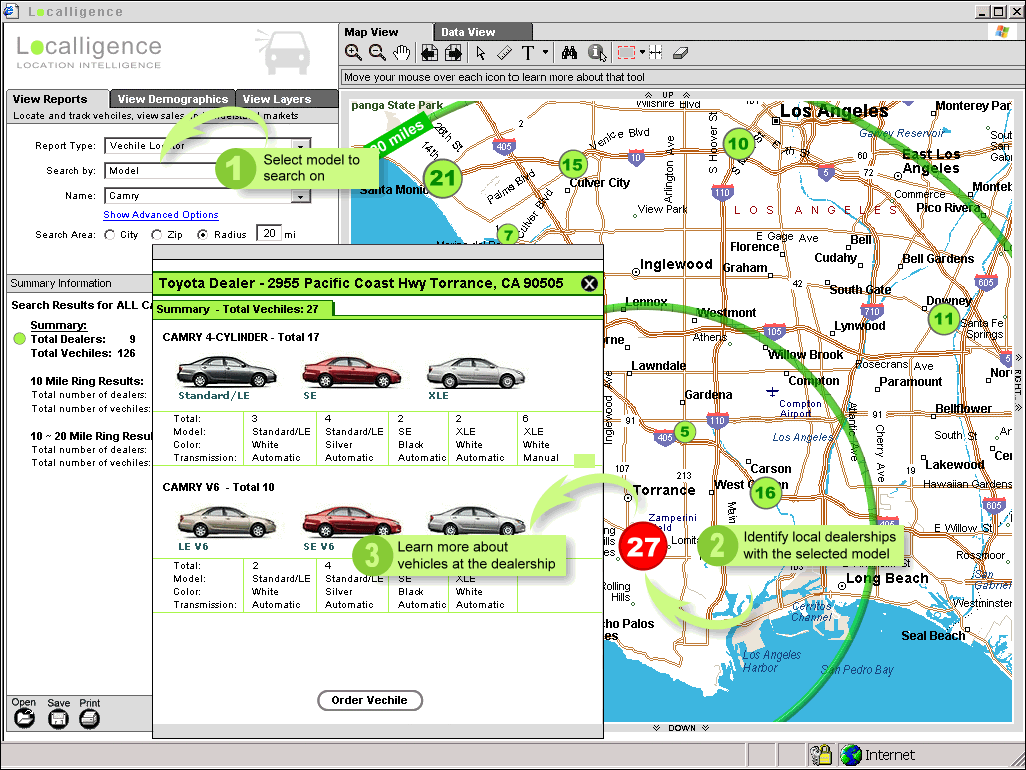1026x770 pixels.
Task: Select the T text label tool
Action: click(528, 52)
